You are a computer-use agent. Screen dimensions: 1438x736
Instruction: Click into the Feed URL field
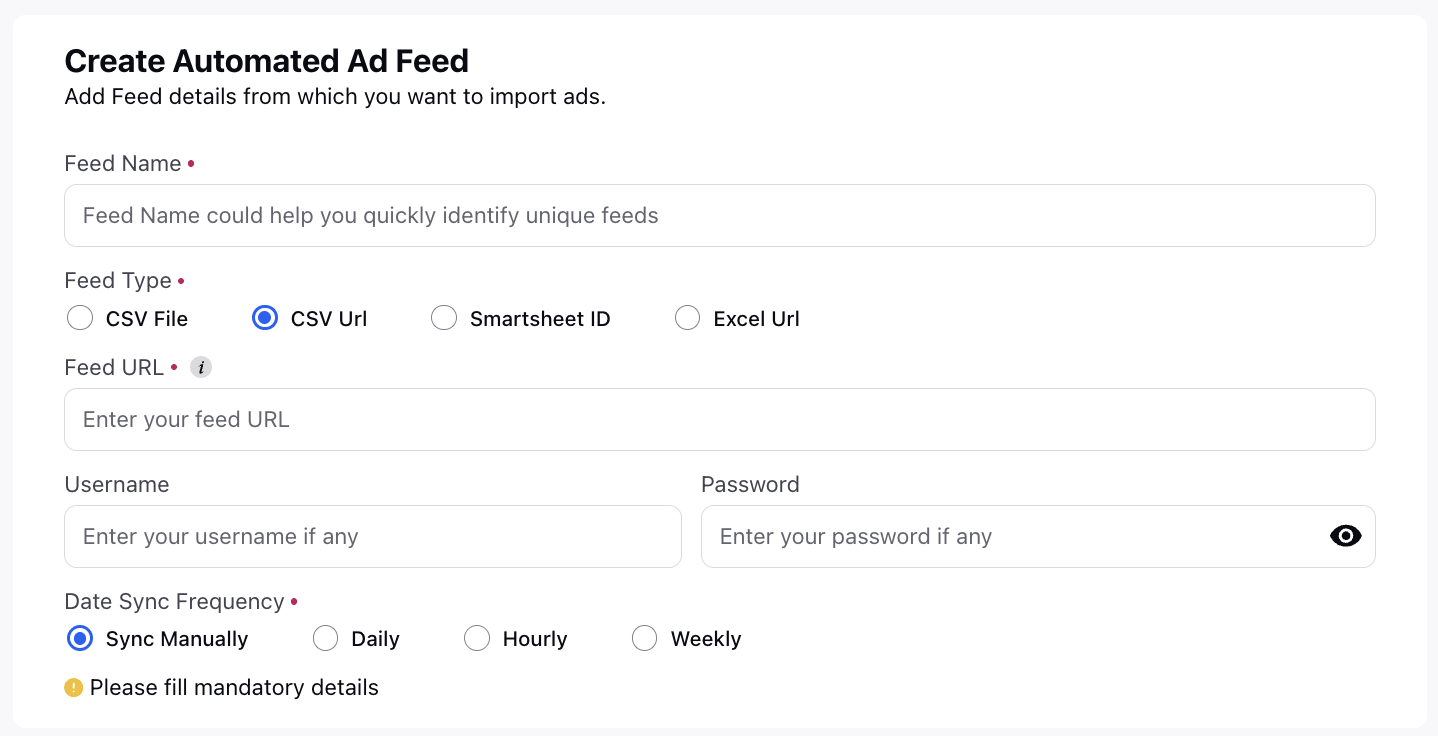(x=720, y=420)
